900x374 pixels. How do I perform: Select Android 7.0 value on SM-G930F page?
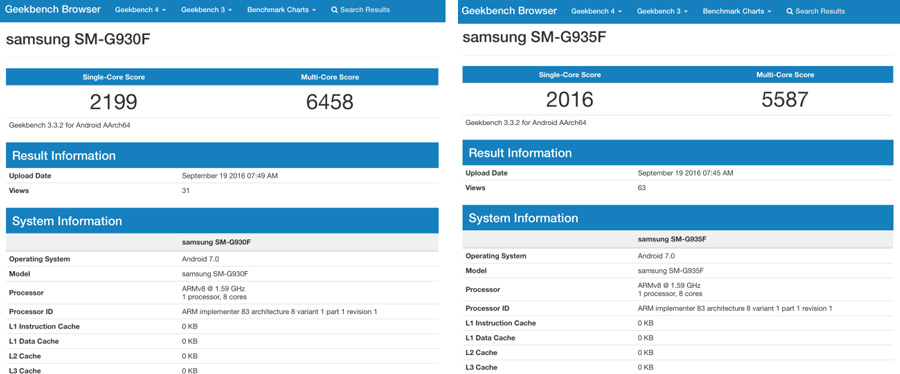(200, 259)
